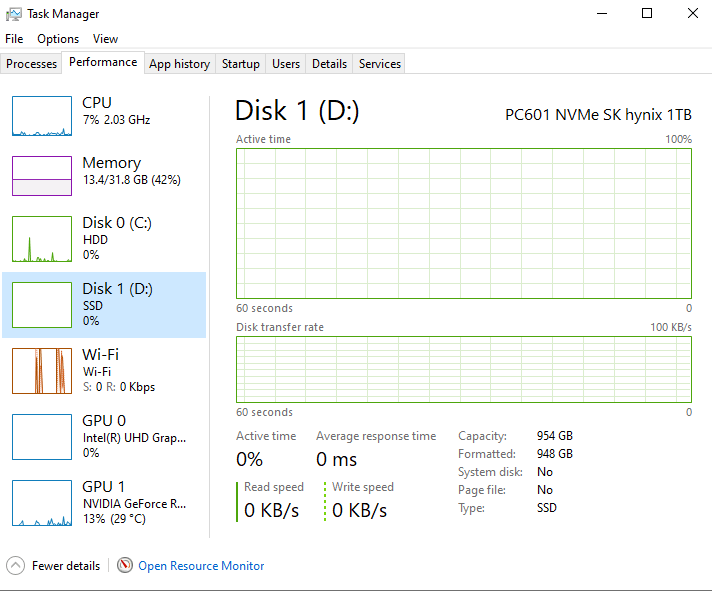Select the Memory usage graph thumbnail
The height and width of the screenshot is (591, 712).
click(42, 176)
